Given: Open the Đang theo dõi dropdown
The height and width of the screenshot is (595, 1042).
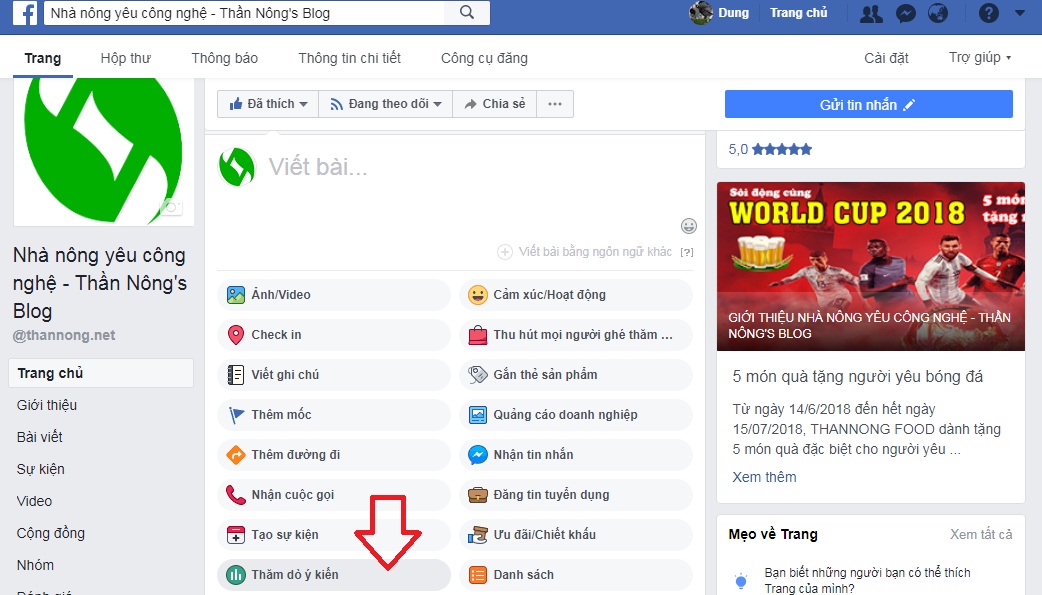Looking at the screenshot, I should point(386,104).
